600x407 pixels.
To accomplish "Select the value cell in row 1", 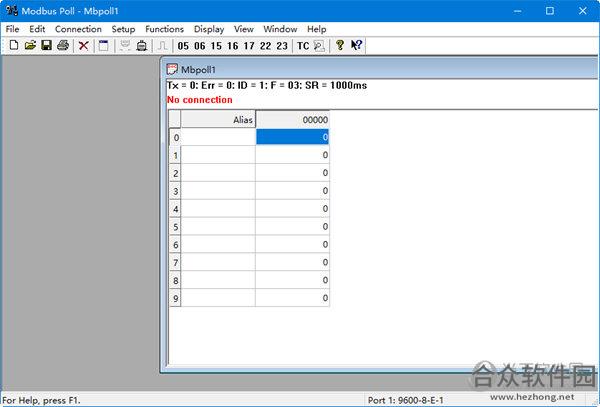I will click(292, 155).
